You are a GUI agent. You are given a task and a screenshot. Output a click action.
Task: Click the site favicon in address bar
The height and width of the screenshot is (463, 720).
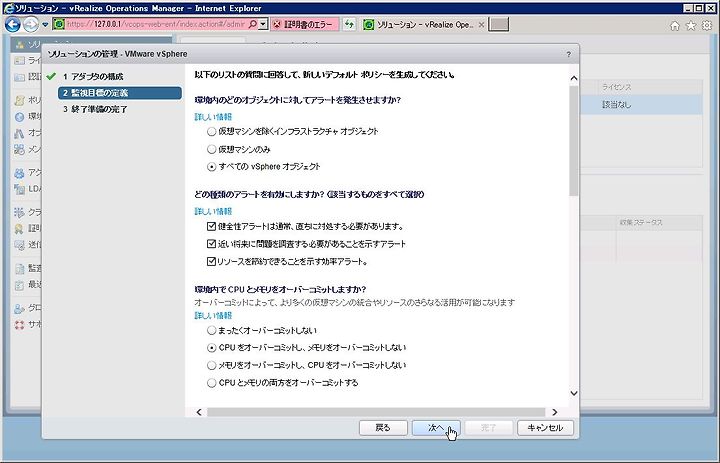tap(59, 24)
